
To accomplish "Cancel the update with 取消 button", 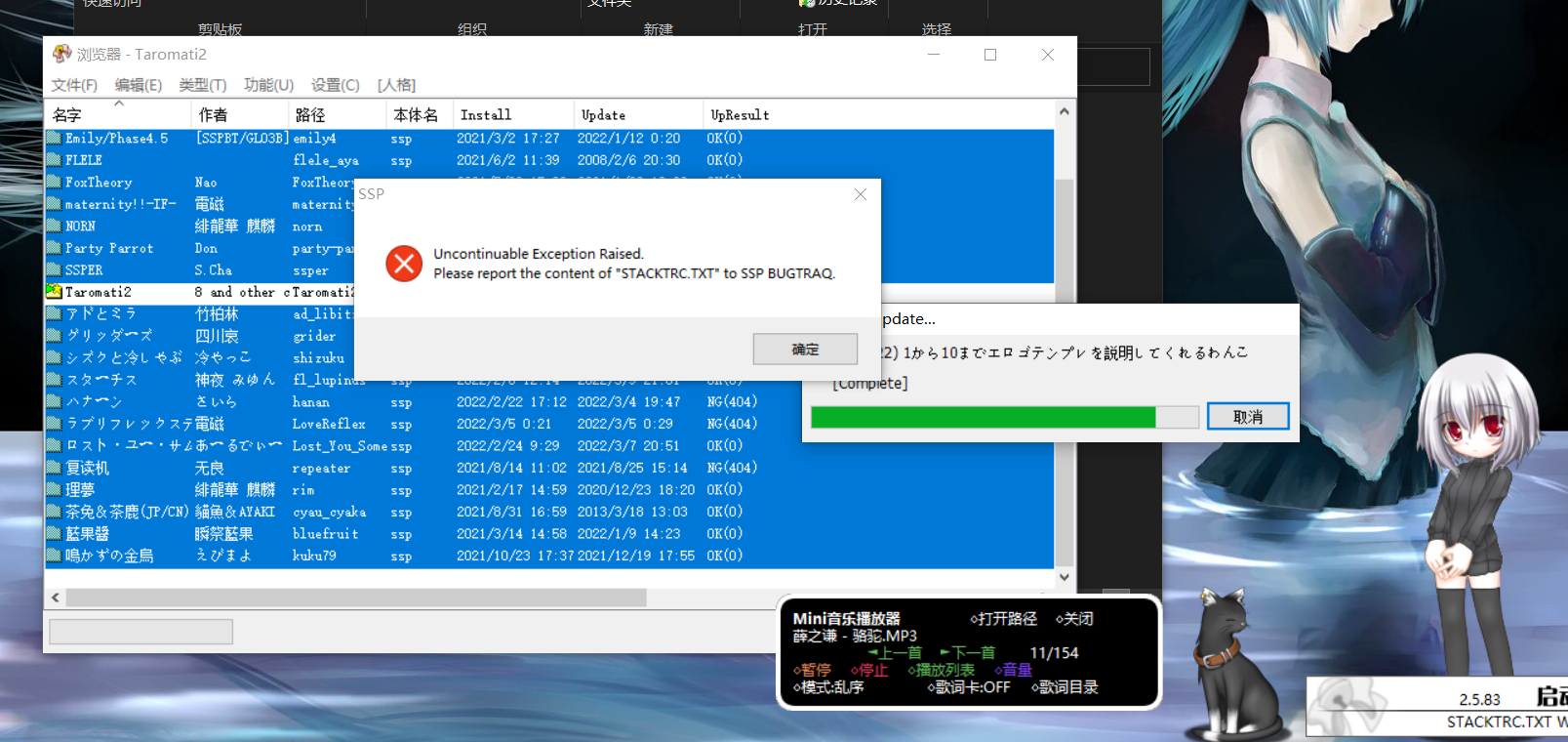I will coord(1247,417).
